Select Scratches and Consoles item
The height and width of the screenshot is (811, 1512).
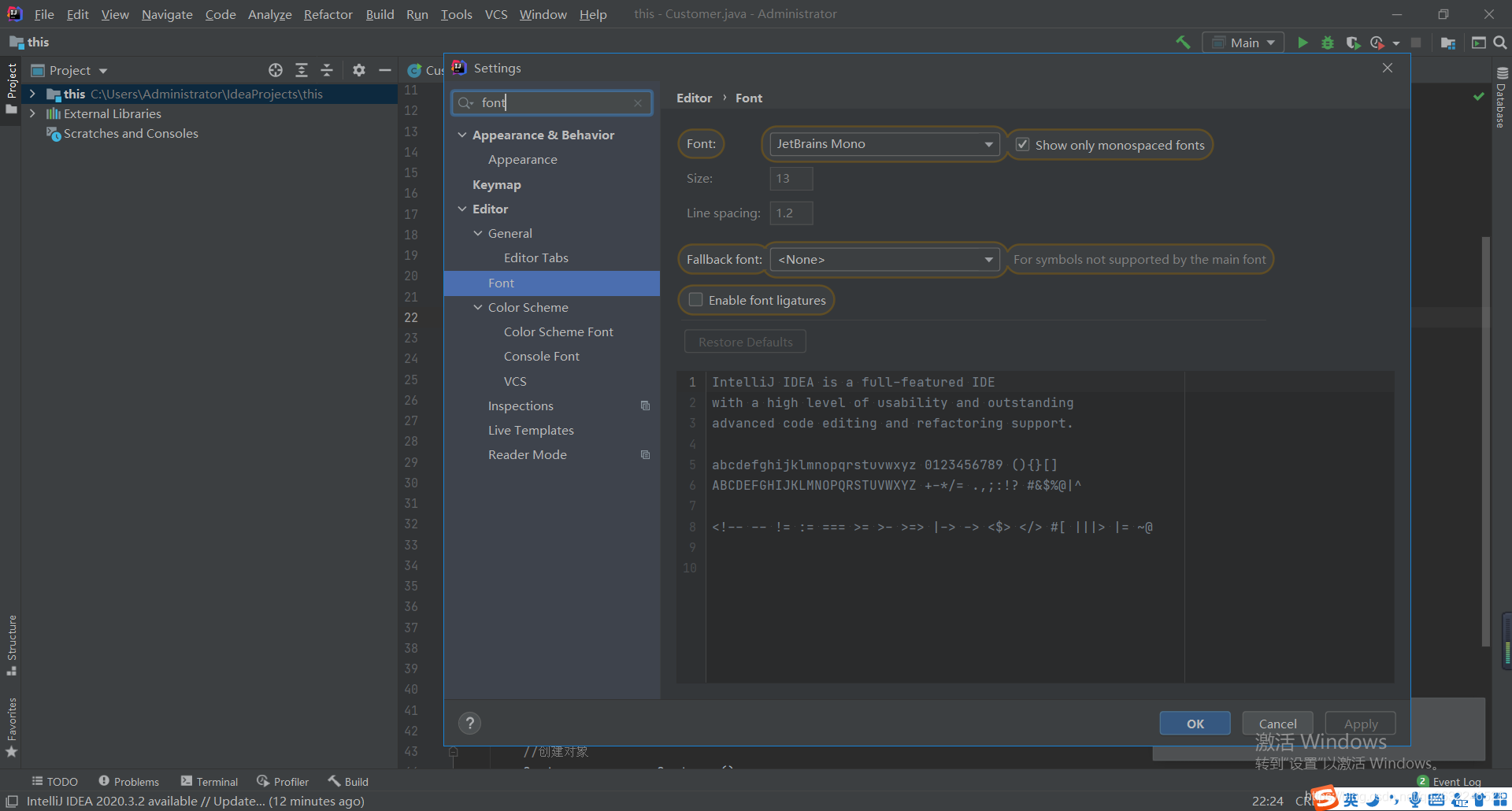click(131, 134)
